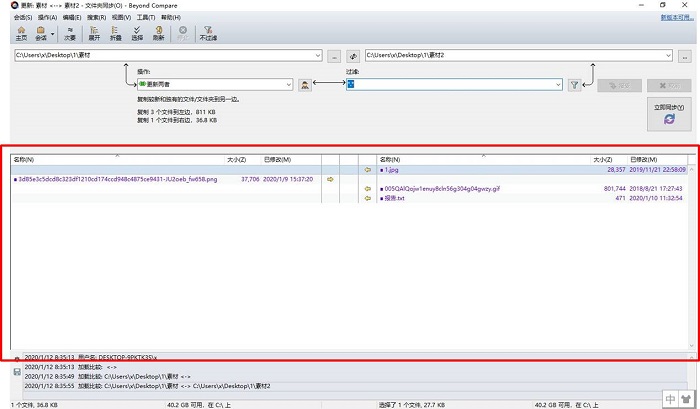This screenshot has height=409, width=700.
Task: Select file 1.jpg in right pane
Action: [390, 170]
